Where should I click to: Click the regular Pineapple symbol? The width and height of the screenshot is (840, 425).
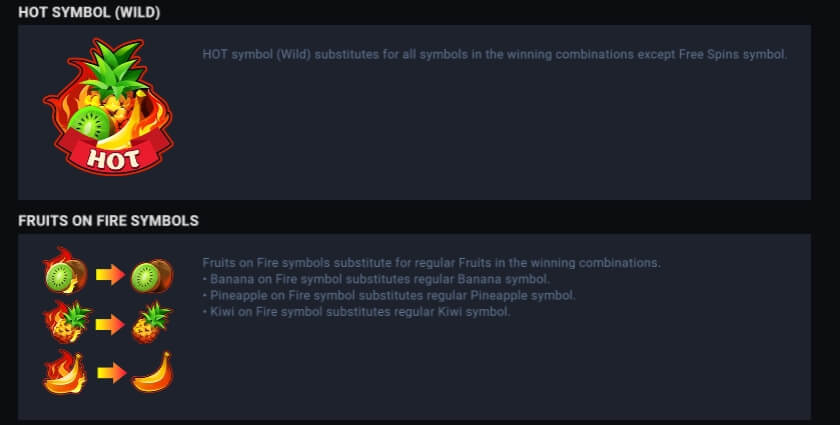[x=152, y=323]
